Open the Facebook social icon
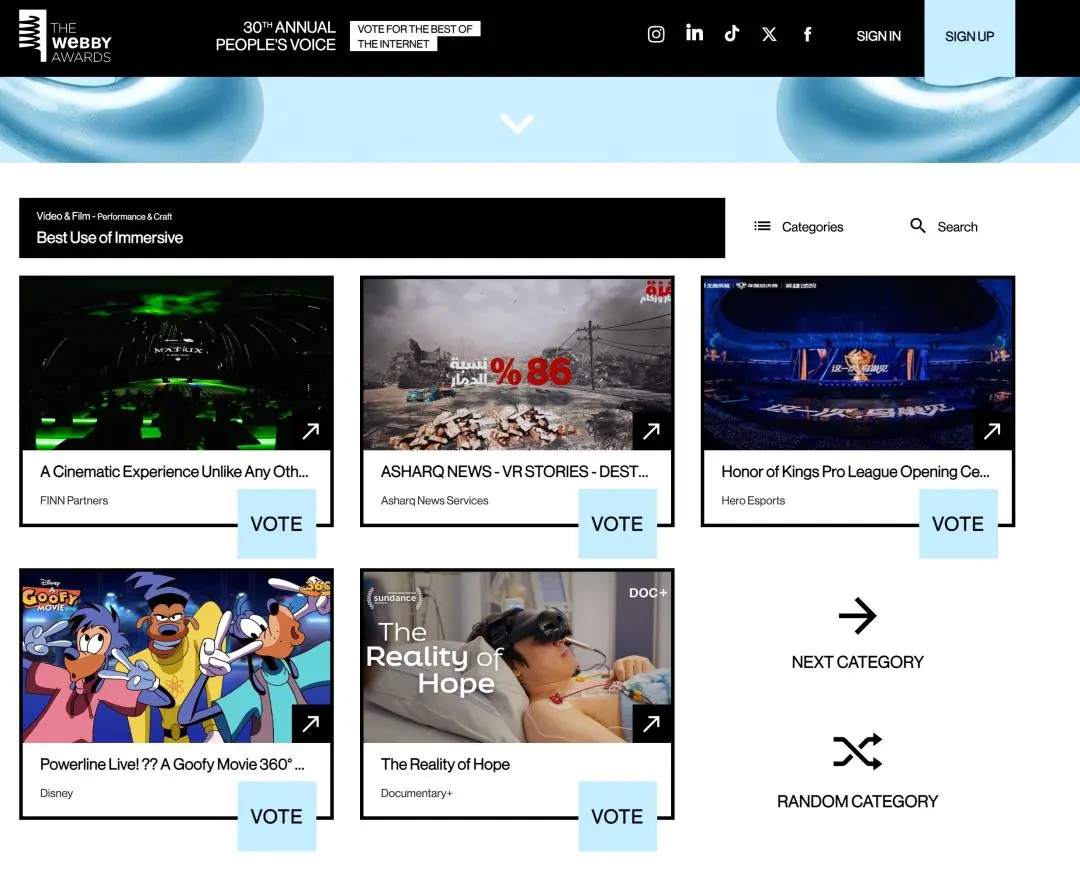Image resolution: width=1080 pixels, height=891 pixels. point(807,35)
